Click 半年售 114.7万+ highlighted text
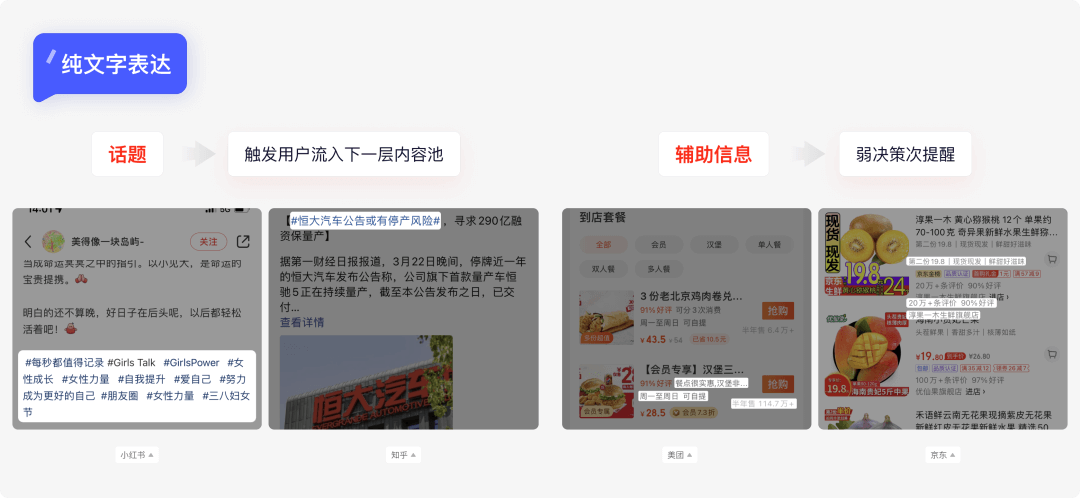1080x498 pixels. (763, 403)
